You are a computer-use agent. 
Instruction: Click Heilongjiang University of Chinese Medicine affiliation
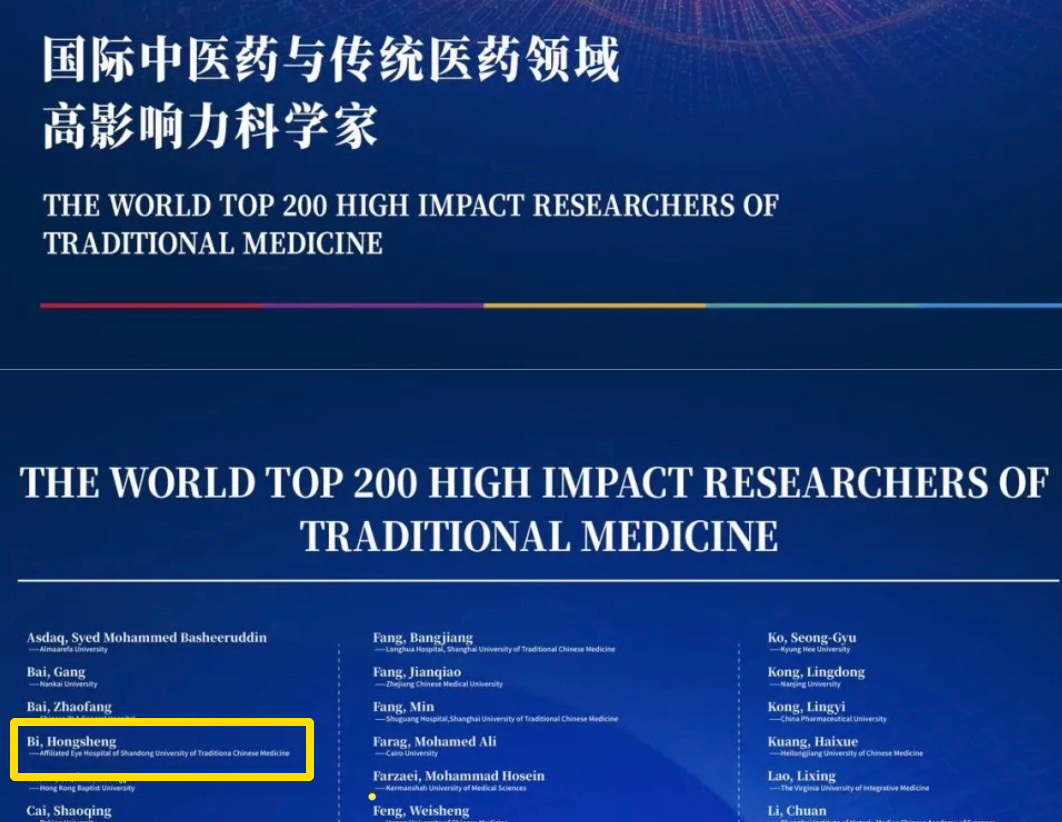[846, 753]
